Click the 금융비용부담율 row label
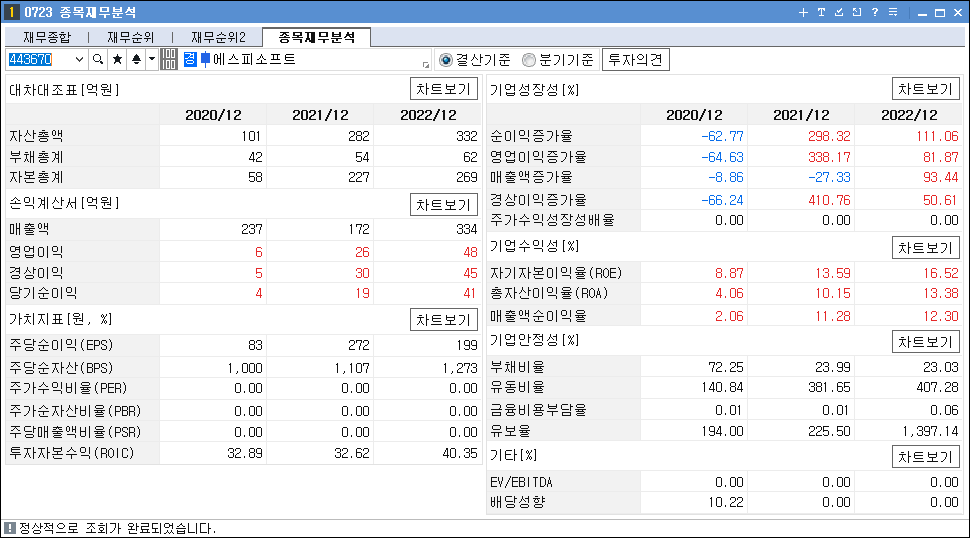Screen dimensions: 970x538 coord(538,410)
